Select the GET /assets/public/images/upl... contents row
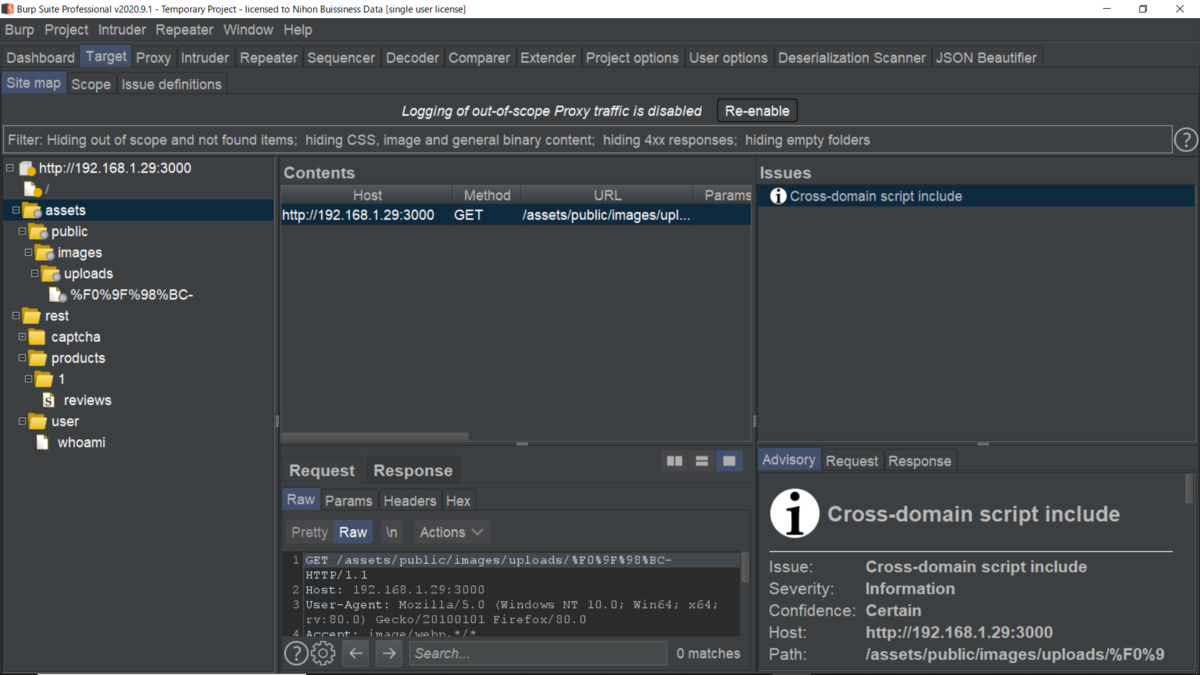The image size is (1200, 675). [x=515, y=215]
